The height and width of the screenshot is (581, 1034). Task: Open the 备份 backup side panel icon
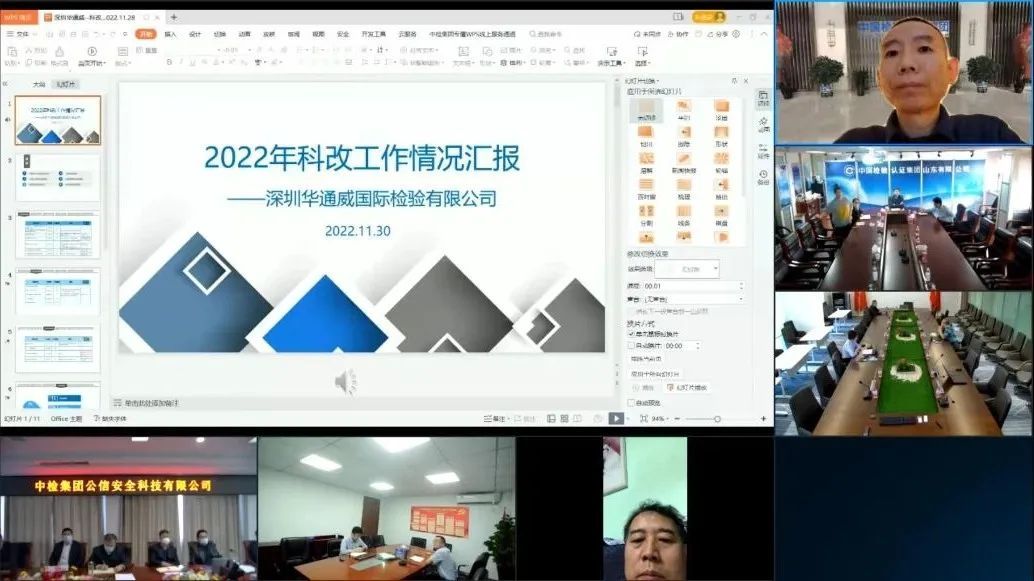point(763,177)
